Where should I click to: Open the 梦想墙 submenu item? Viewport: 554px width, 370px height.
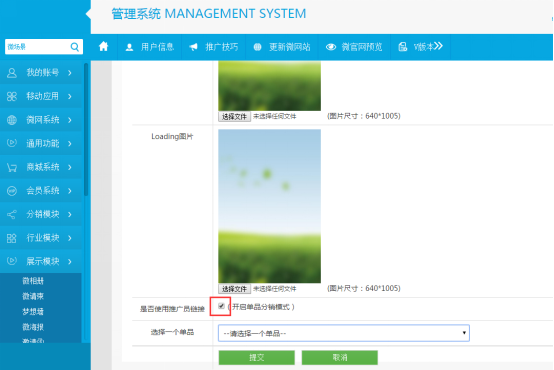33,312
